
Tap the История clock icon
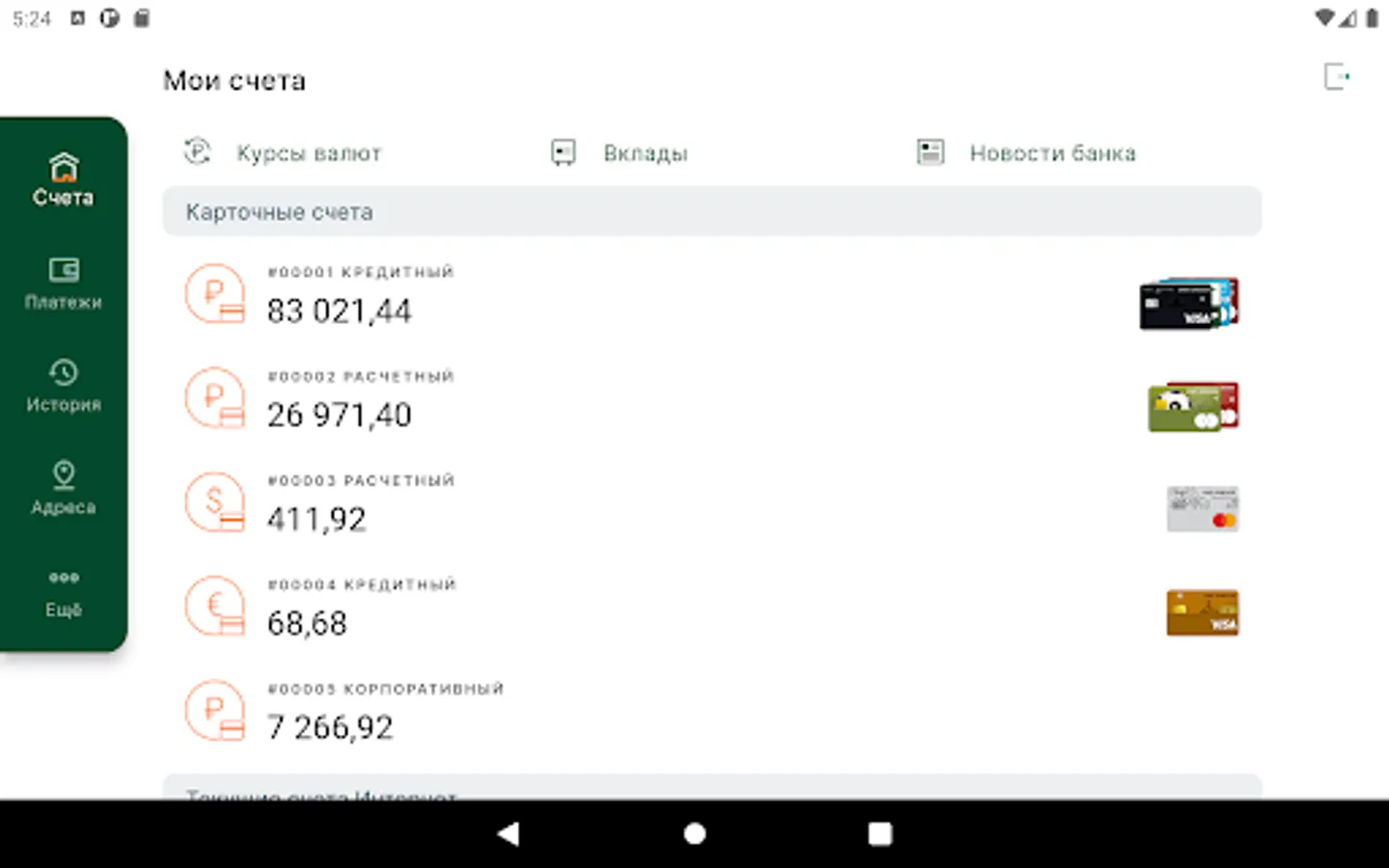click(x=64, y=372)
